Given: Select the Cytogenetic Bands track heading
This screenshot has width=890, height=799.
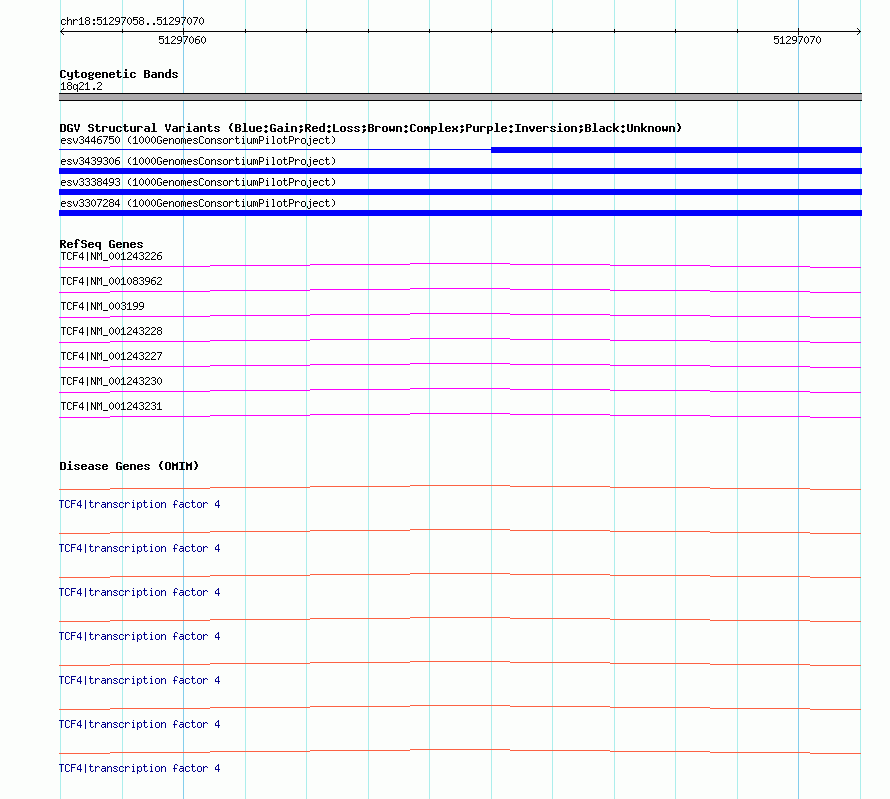Looking at the screenshot, I should [x=119, y=74].
